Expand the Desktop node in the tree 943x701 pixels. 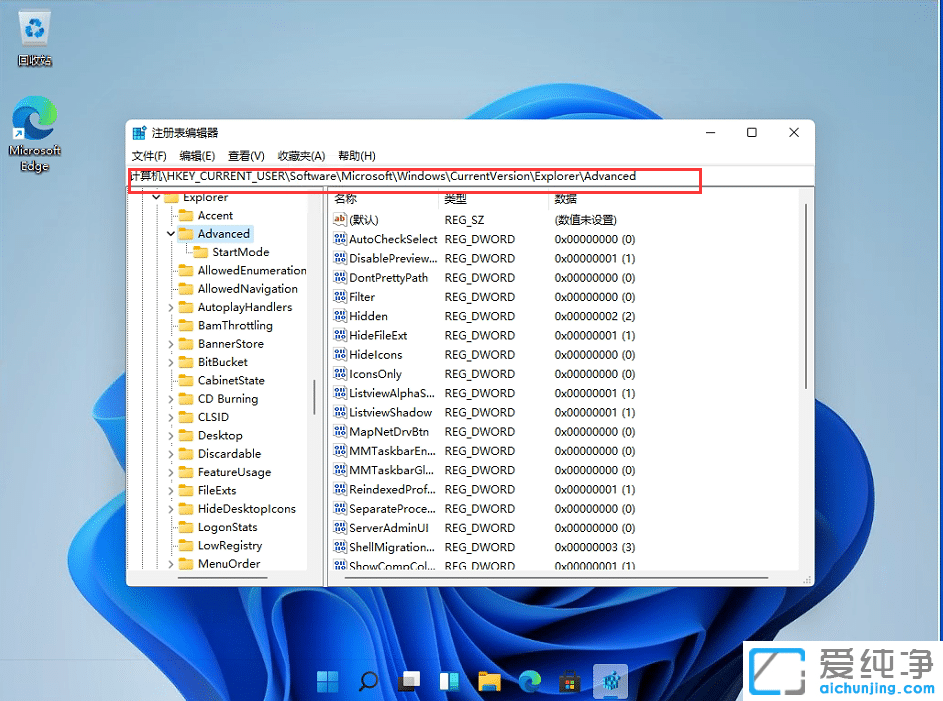[170, 435]
